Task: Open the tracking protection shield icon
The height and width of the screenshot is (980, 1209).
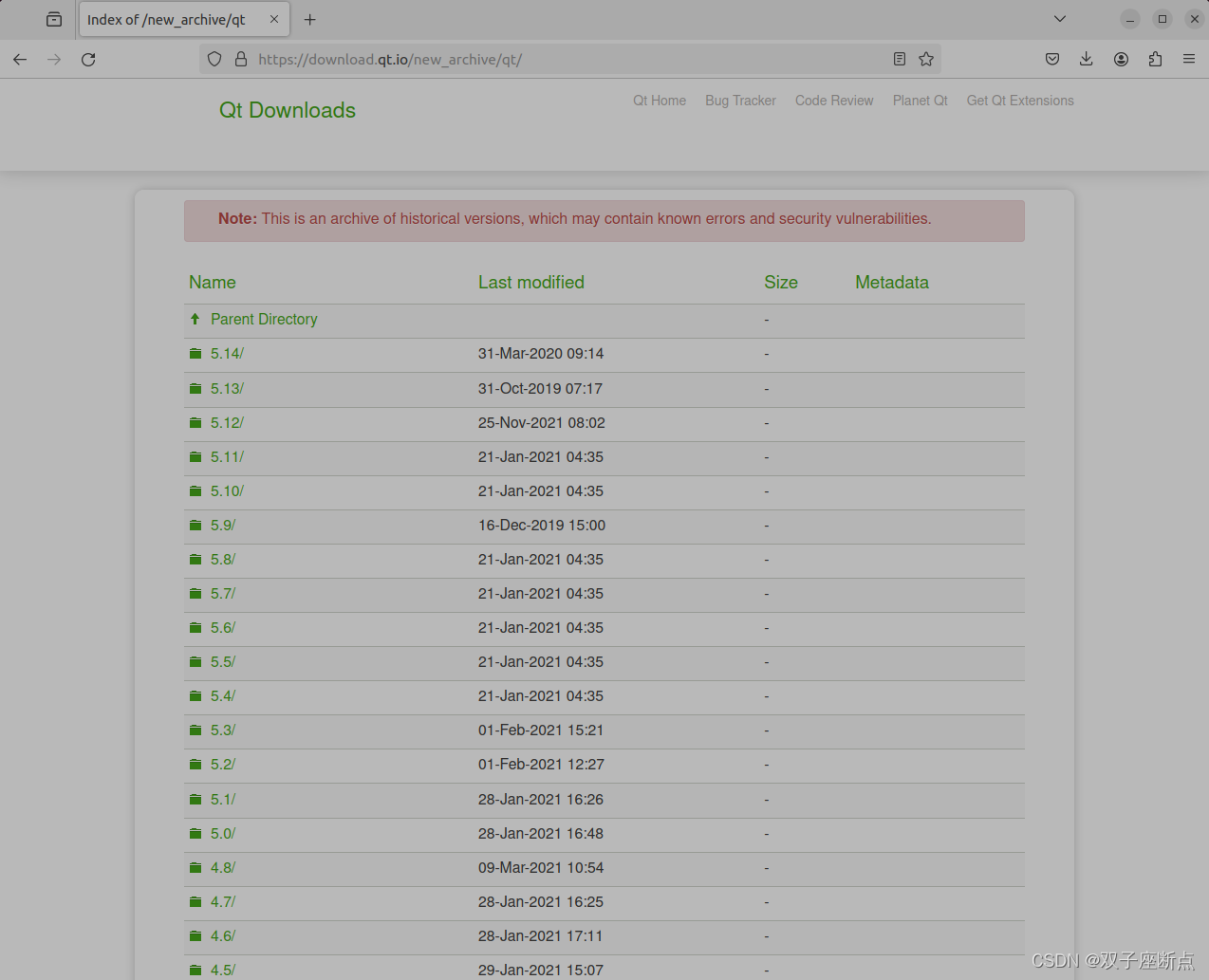Action: coord(214,59)
